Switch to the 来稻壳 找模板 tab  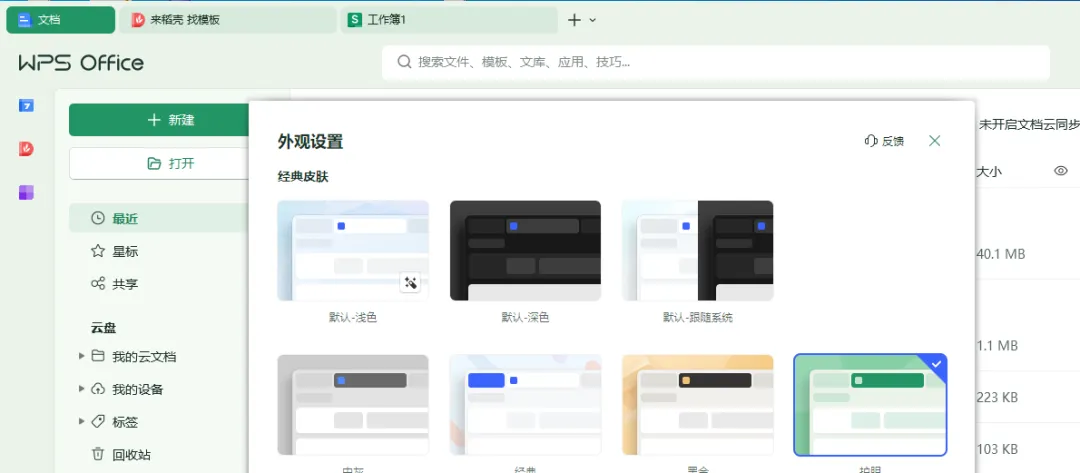coord(227,20)
